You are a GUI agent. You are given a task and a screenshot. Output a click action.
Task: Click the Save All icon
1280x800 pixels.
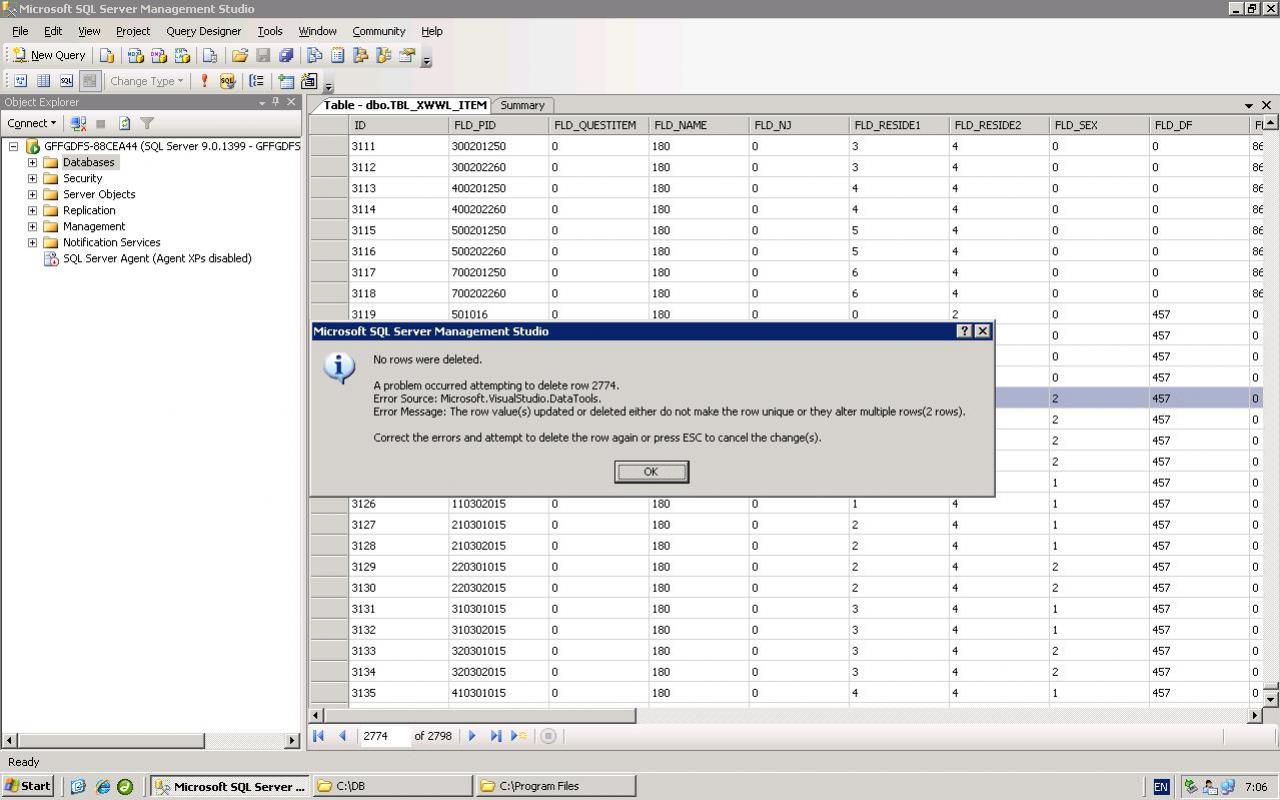(x=286, y=56)
